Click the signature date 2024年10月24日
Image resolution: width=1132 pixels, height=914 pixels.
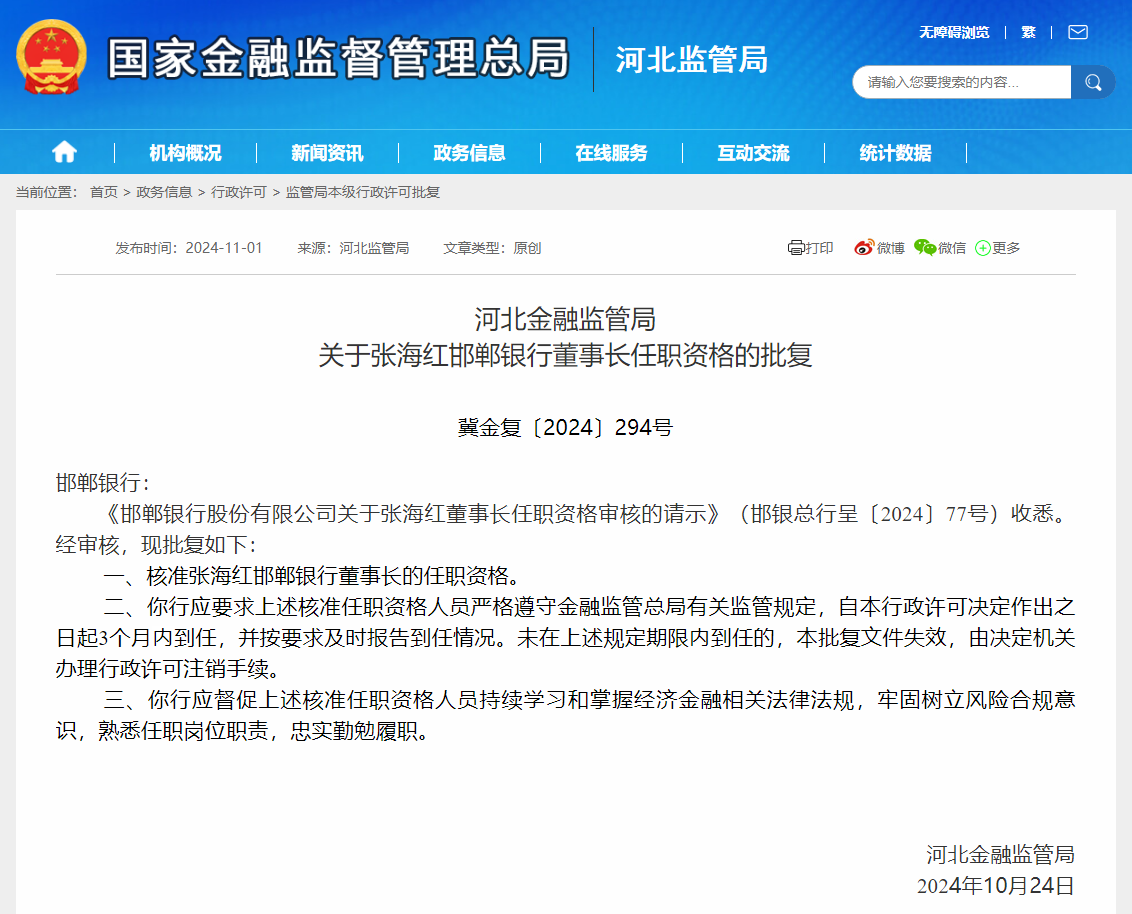[996, 886]
